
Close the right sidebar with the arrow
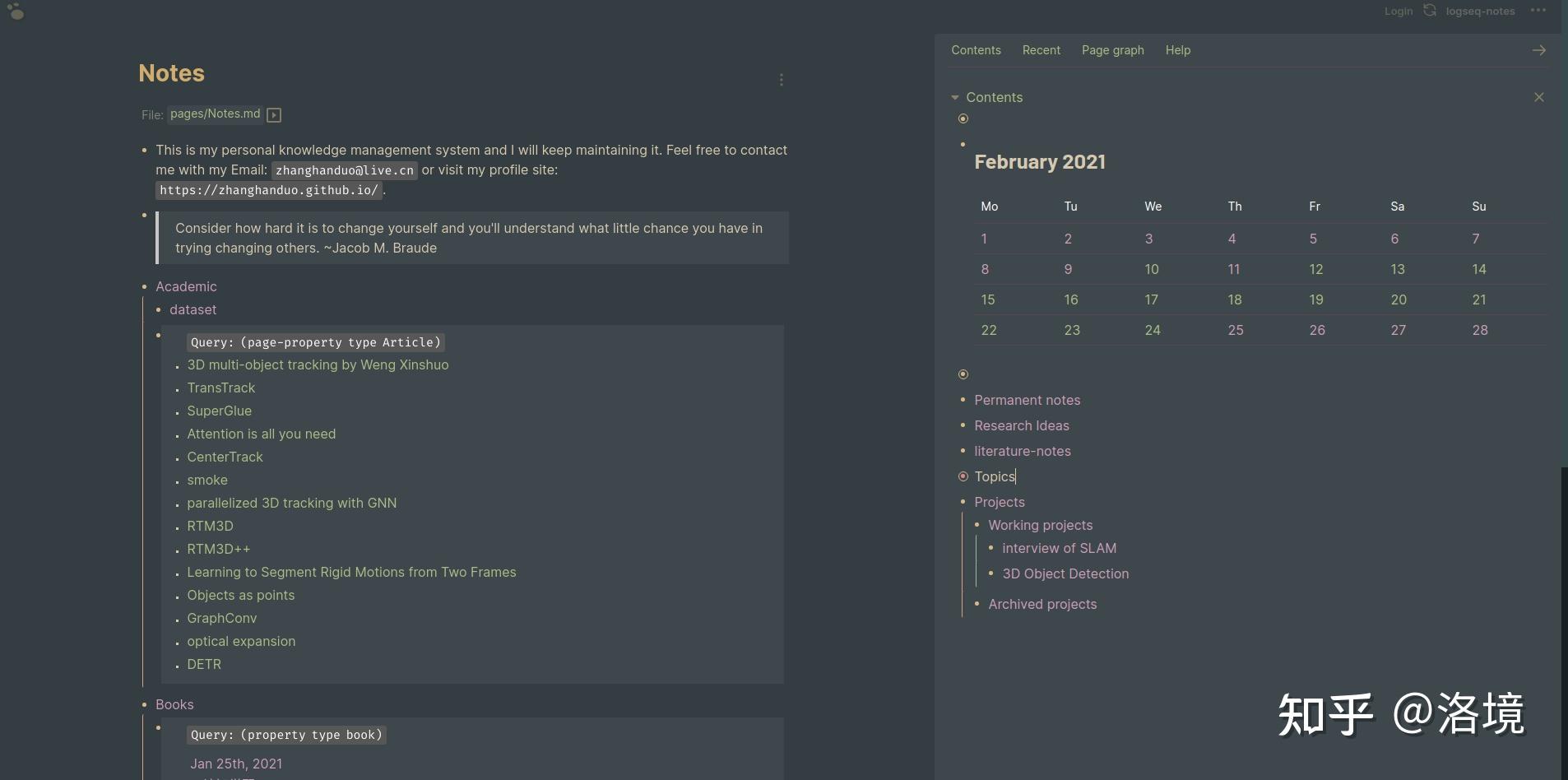pyautogui.click(x=1538, y=50)
